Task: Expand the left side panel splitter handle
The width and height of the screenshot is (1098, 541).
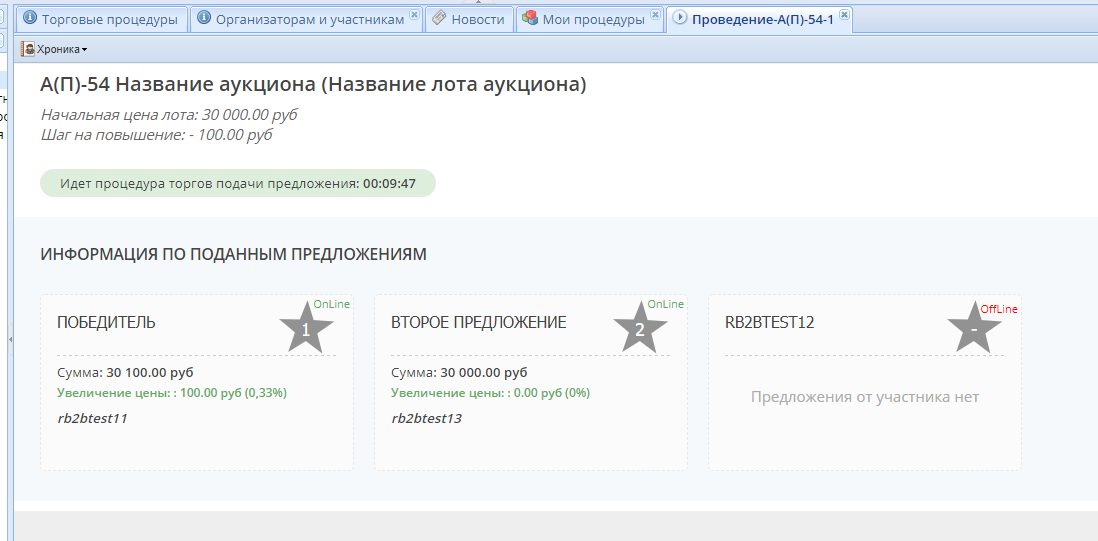Action: coord(10,340)
